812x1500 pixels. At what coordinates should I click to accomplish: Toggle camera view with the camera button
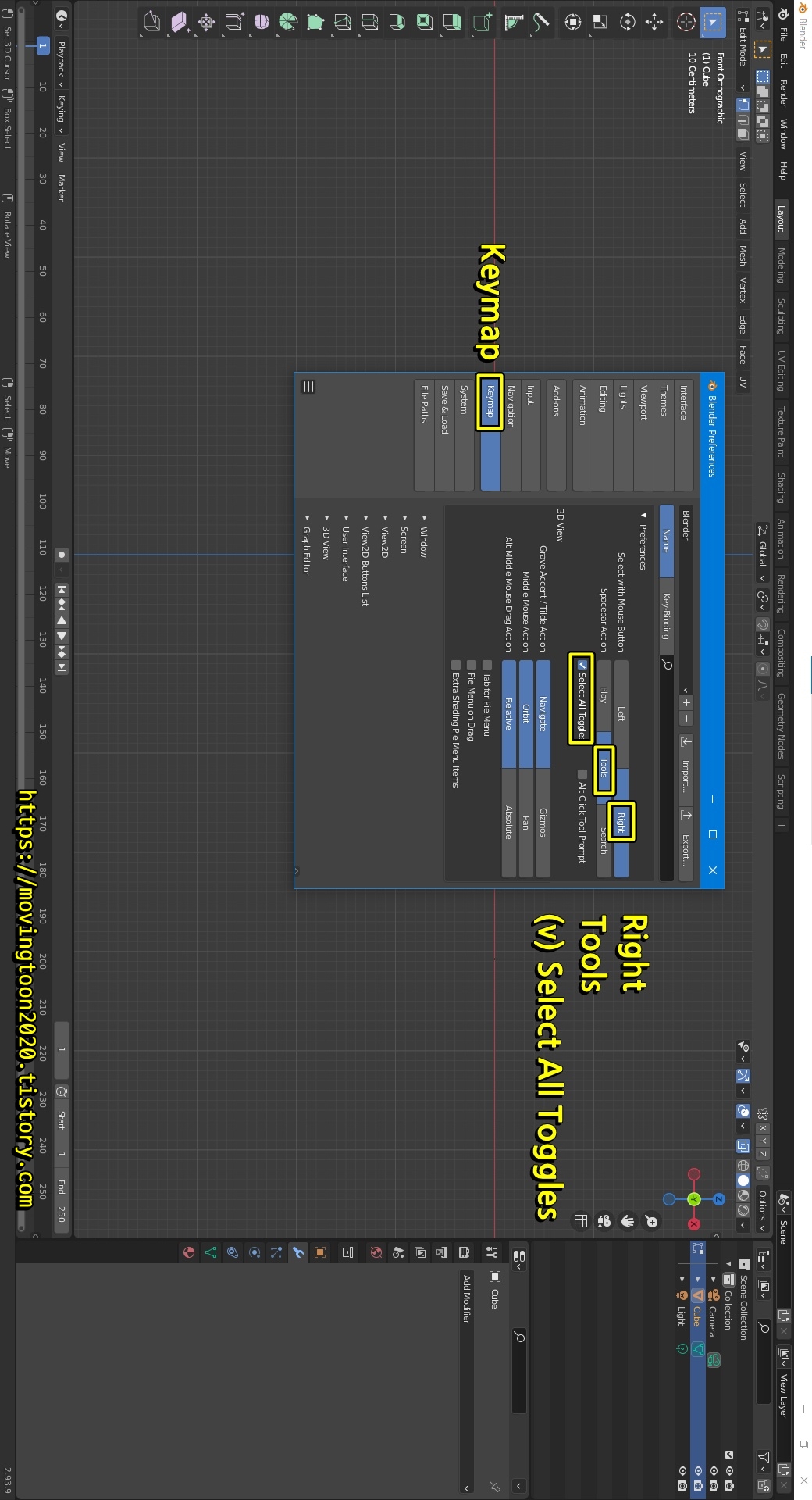click(x=604, y=1221)
